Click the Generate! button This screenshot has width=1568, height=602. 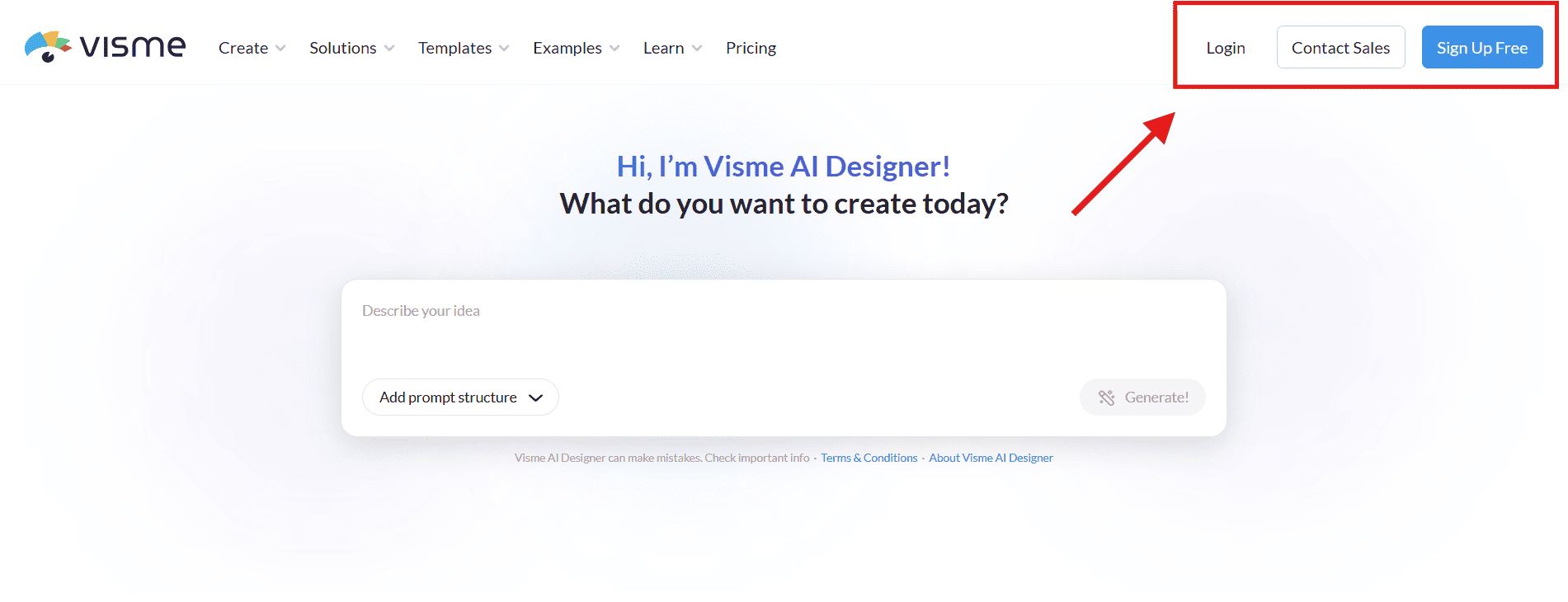click(1142, 397)
